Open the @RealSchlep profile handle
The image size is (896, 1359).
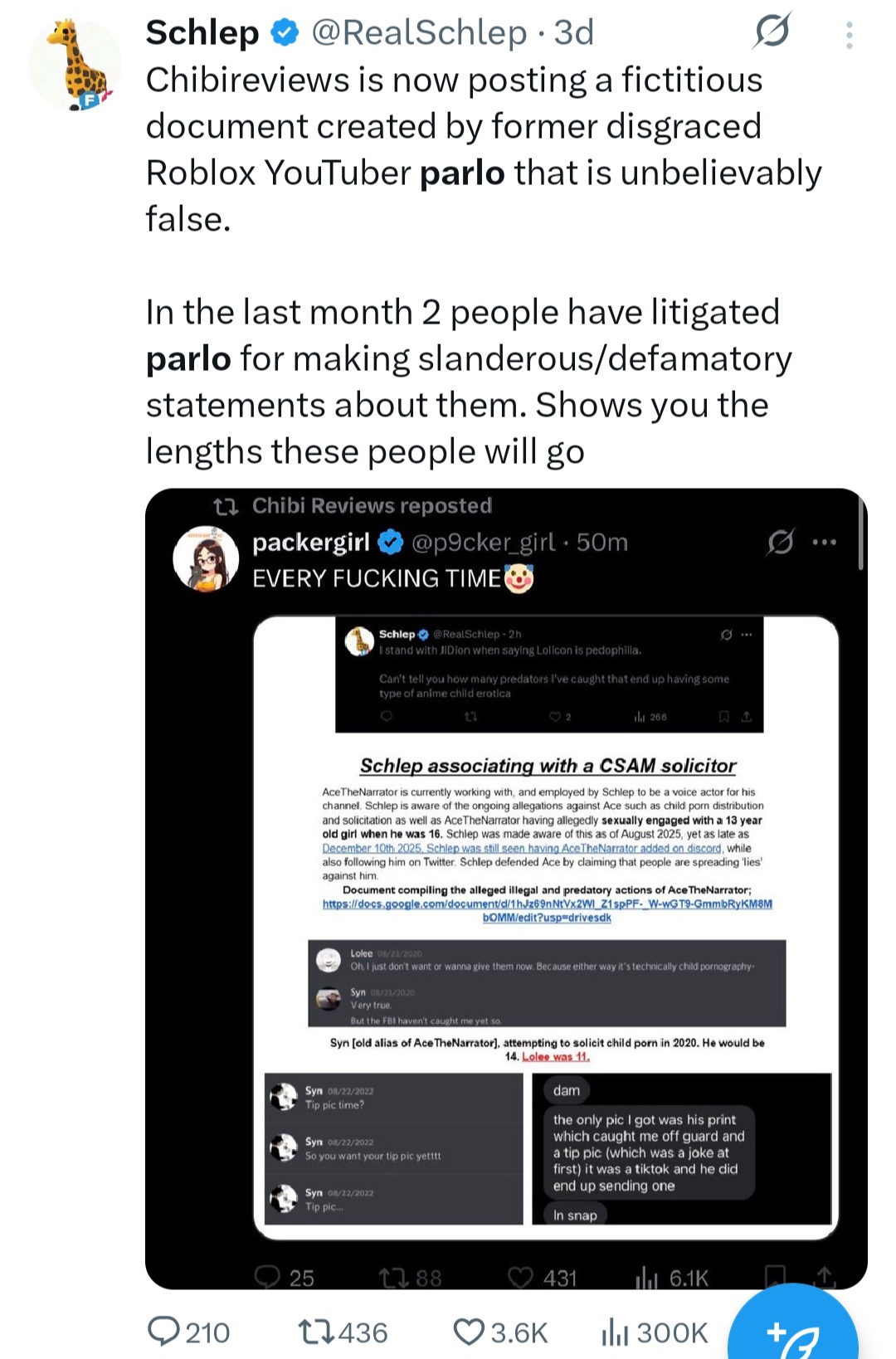(x=419, y=32)
